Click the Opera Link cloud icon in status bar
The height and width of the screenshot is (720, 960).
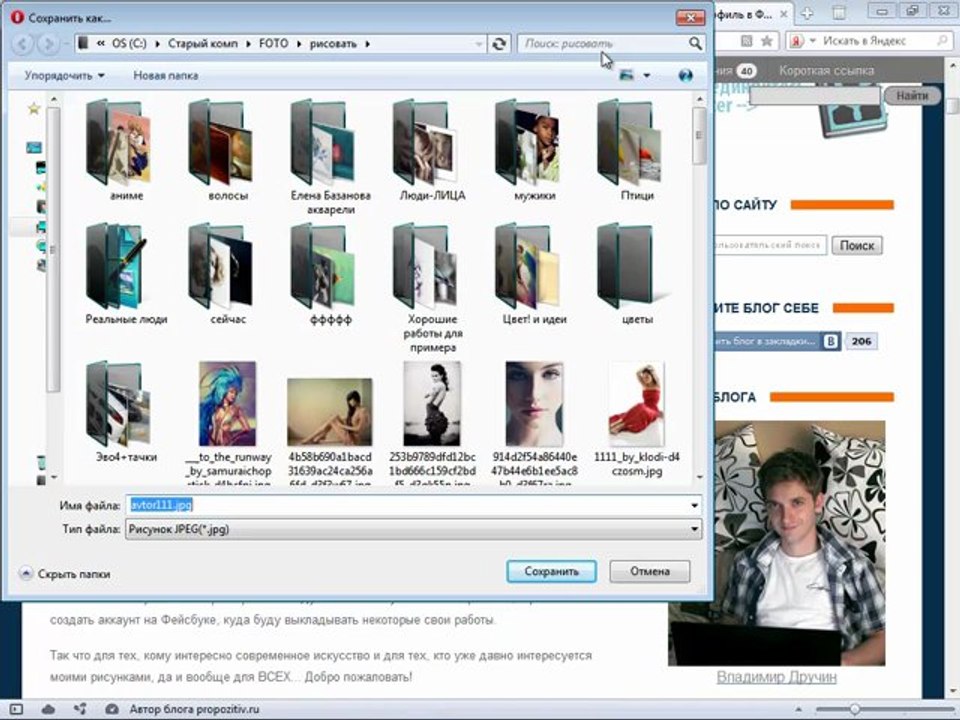48,709
